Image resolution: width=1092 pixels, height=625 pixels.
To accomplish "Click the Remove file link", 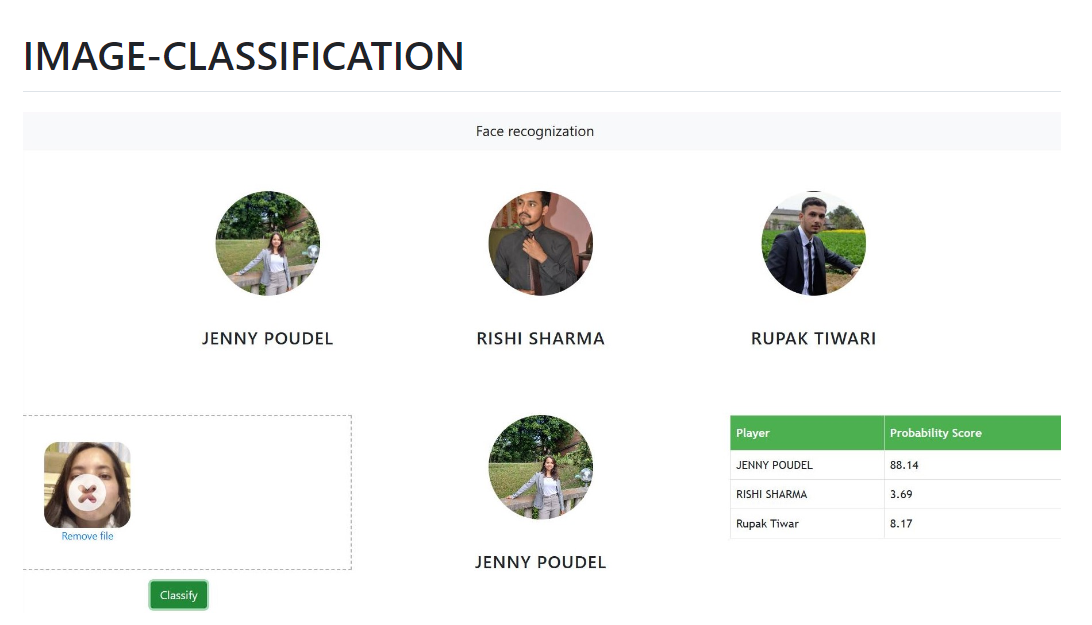I will pyautogui.click(x=87, y=536).
